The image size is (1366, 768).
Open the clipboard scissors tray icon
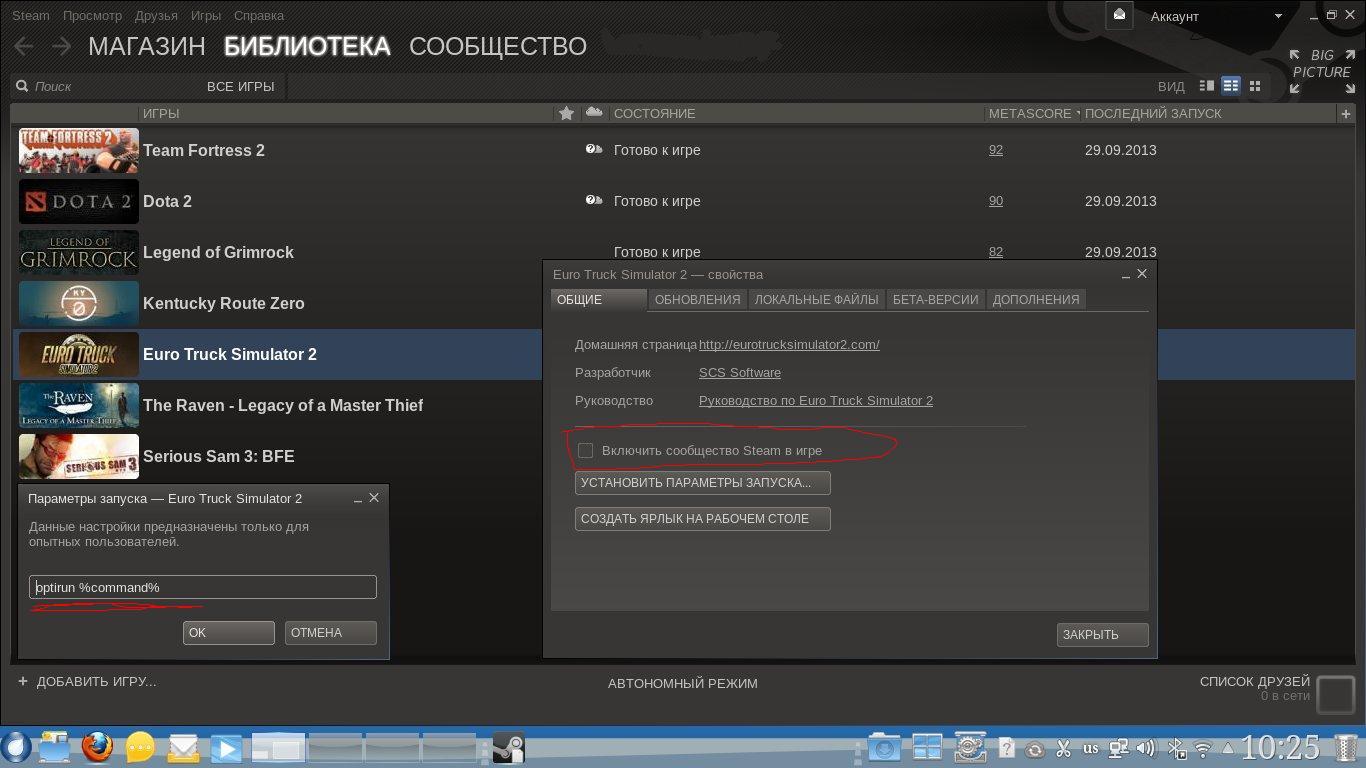[x=1063, y=748]
